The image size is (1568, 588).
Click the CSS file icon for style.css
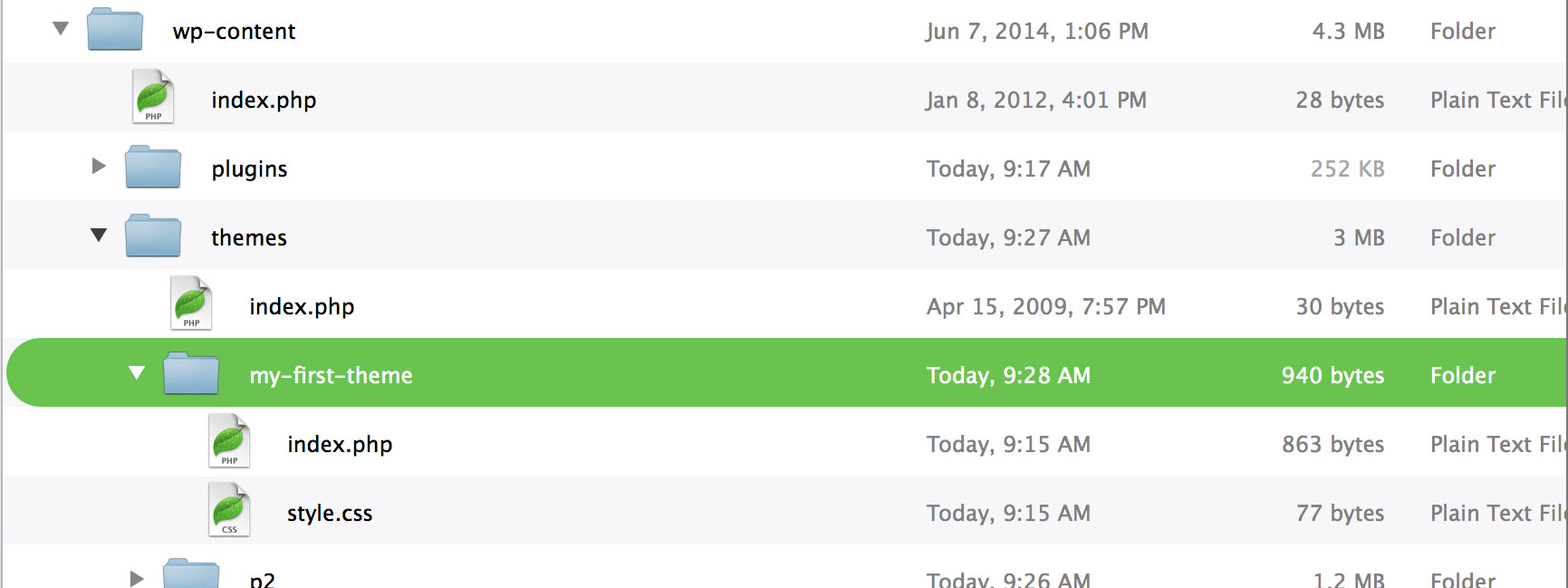228,509
